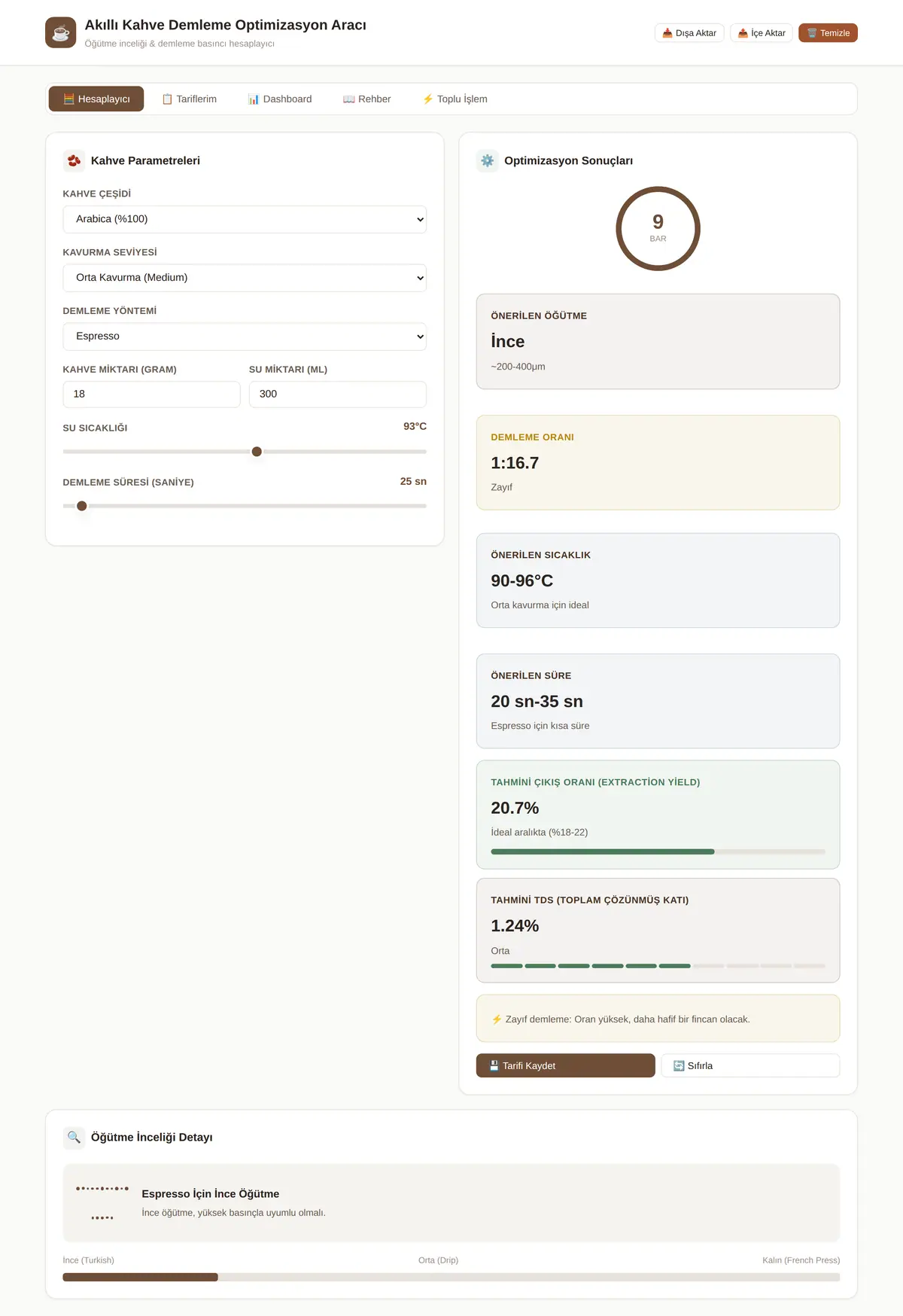Click the 20.7% extraction yield value

(x=515, y=808)
